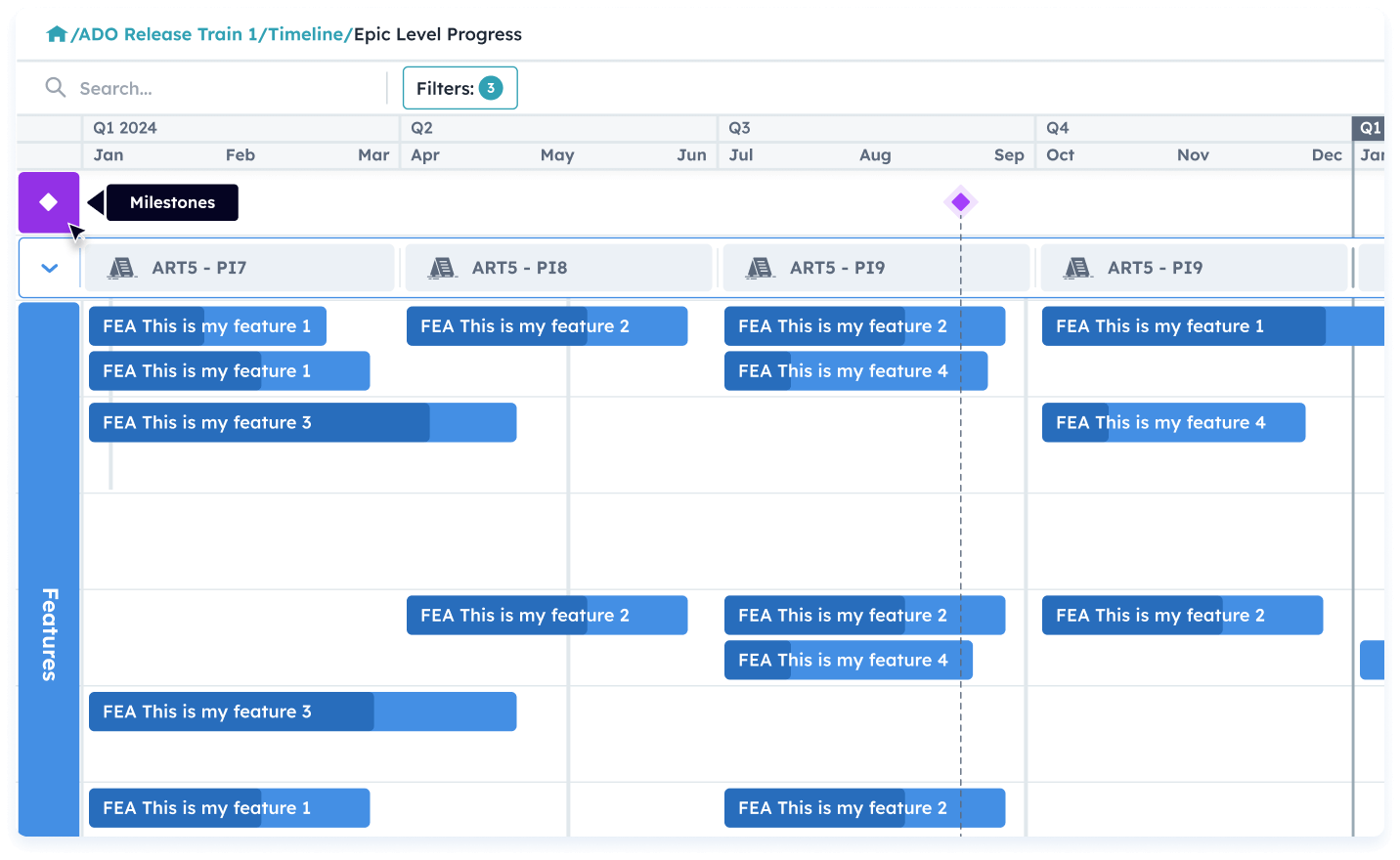Click the Milestones tooltip label

point(172,202)
